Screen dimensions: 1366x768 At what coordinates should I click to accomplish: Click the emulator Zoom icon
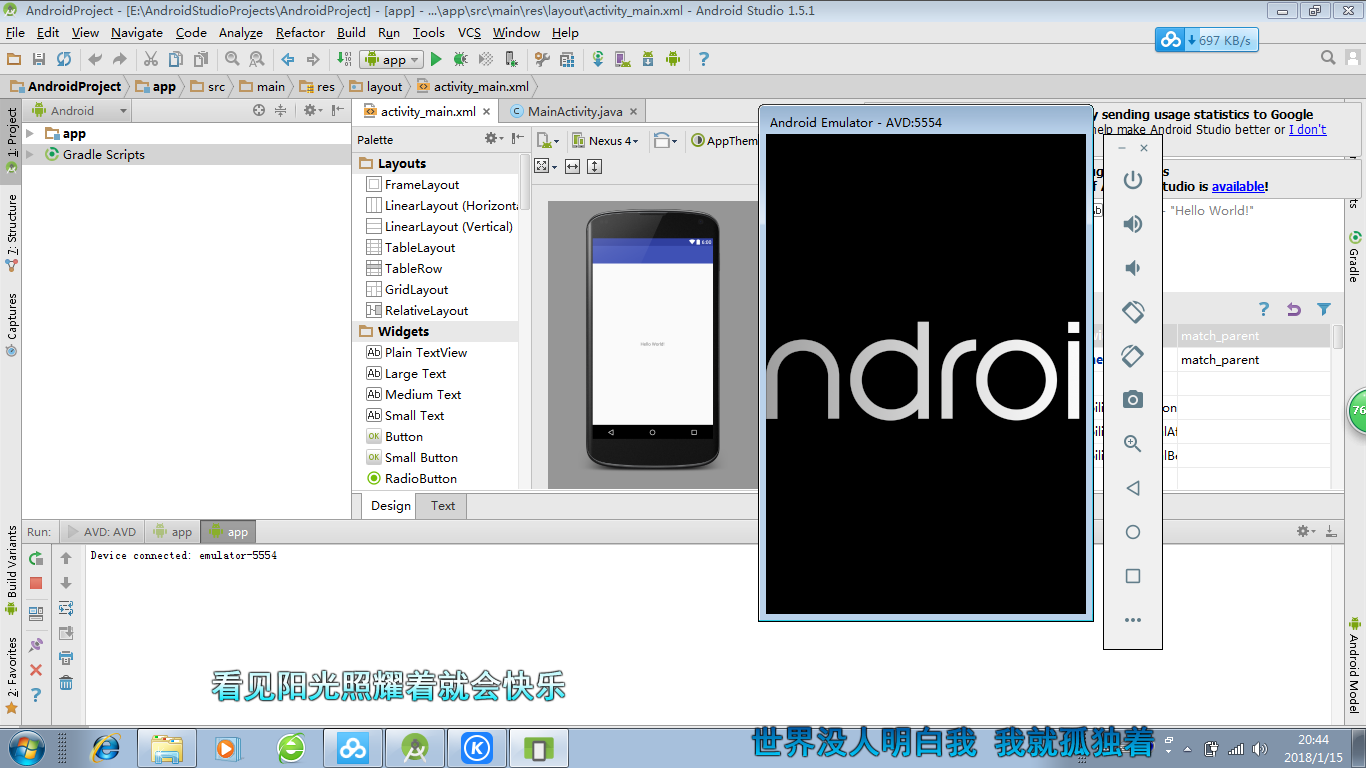[x=1133, y=444]
